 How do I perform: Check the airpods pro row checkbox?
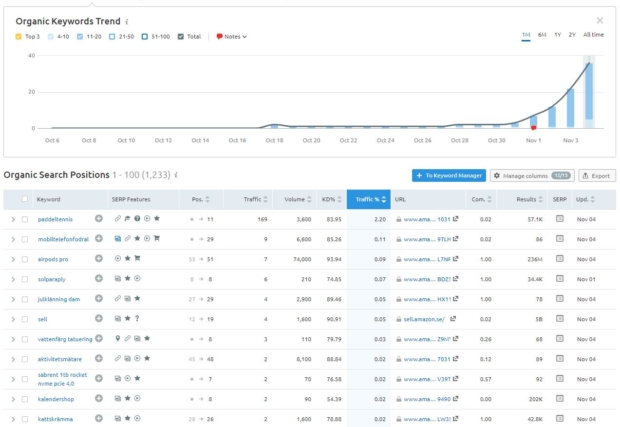click(x=25, y=259)
